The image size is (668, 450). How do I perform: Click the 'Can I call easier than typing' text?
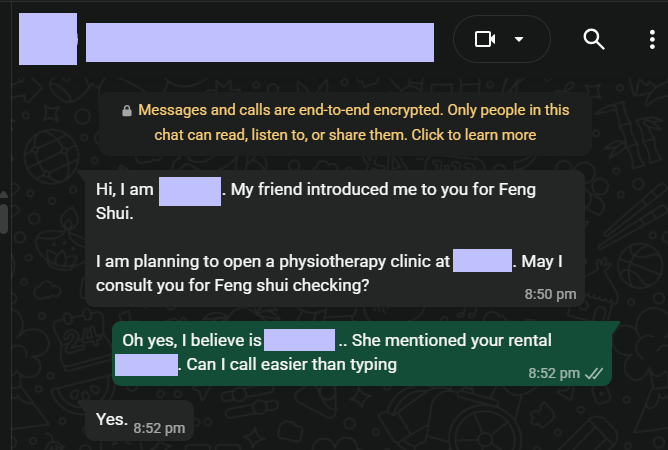point(292,364)
